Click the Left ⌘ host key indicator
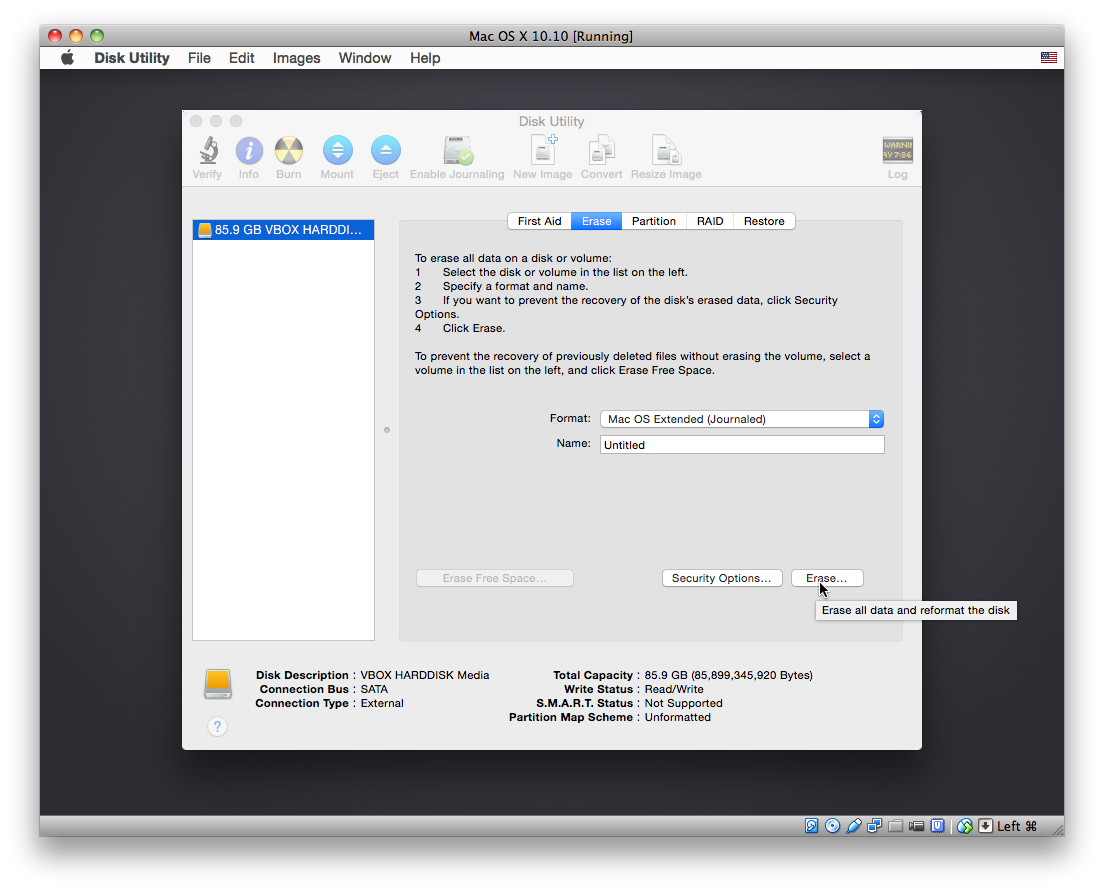Image resolution: width=1104 pixels, height=891 pixels. pyautogui.click(x=1017, y=825)
